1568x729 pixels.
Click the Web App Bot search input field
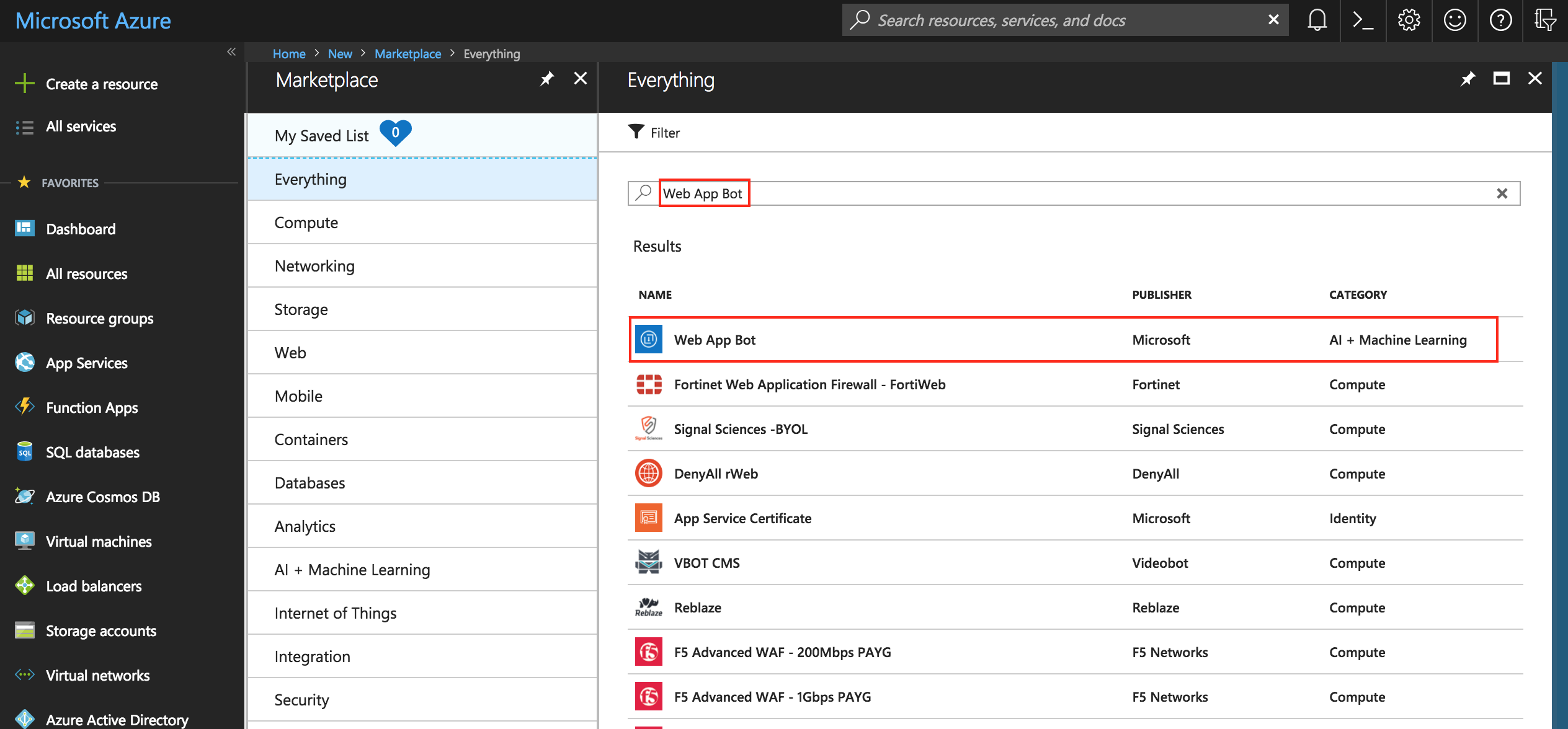[1075, 193]
